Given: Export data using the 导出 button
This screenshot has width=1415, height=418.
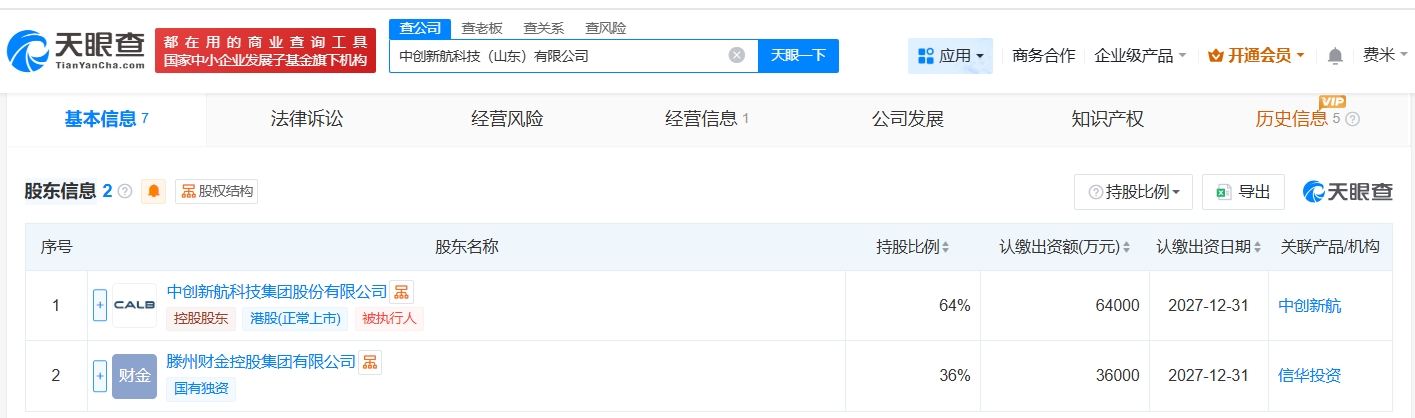Looking at the screenshot, I should tap(1243, 192).
